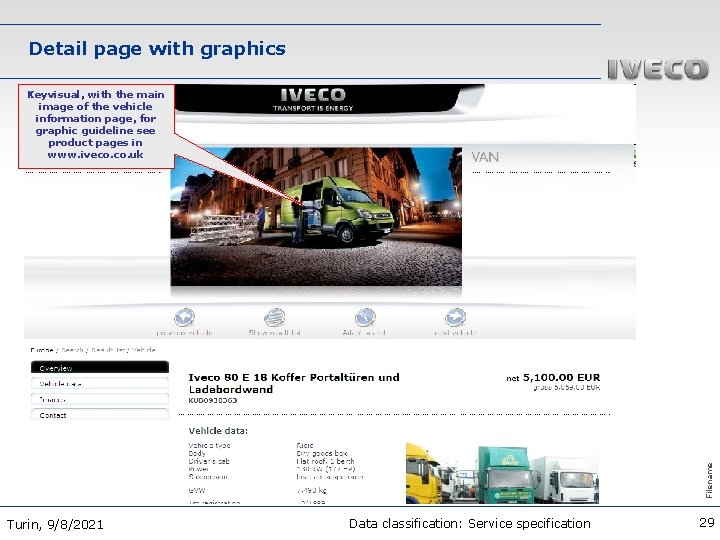Click the 'Vehicle data:' heading

(x=218, y=431)
